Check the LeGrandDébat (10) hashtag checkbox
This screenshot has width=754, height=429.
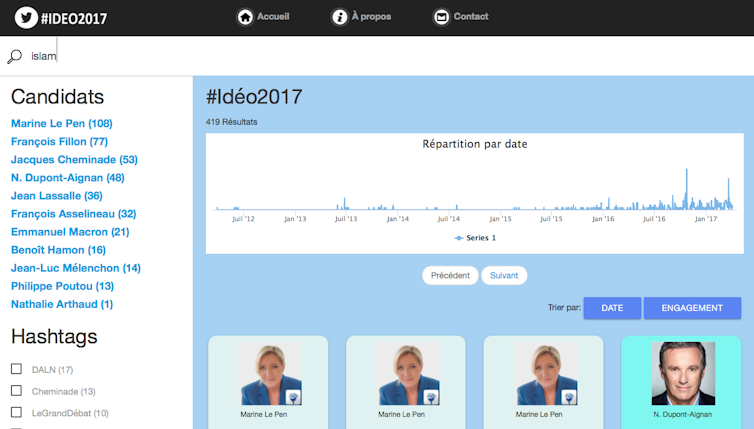(x=16, y=412)
